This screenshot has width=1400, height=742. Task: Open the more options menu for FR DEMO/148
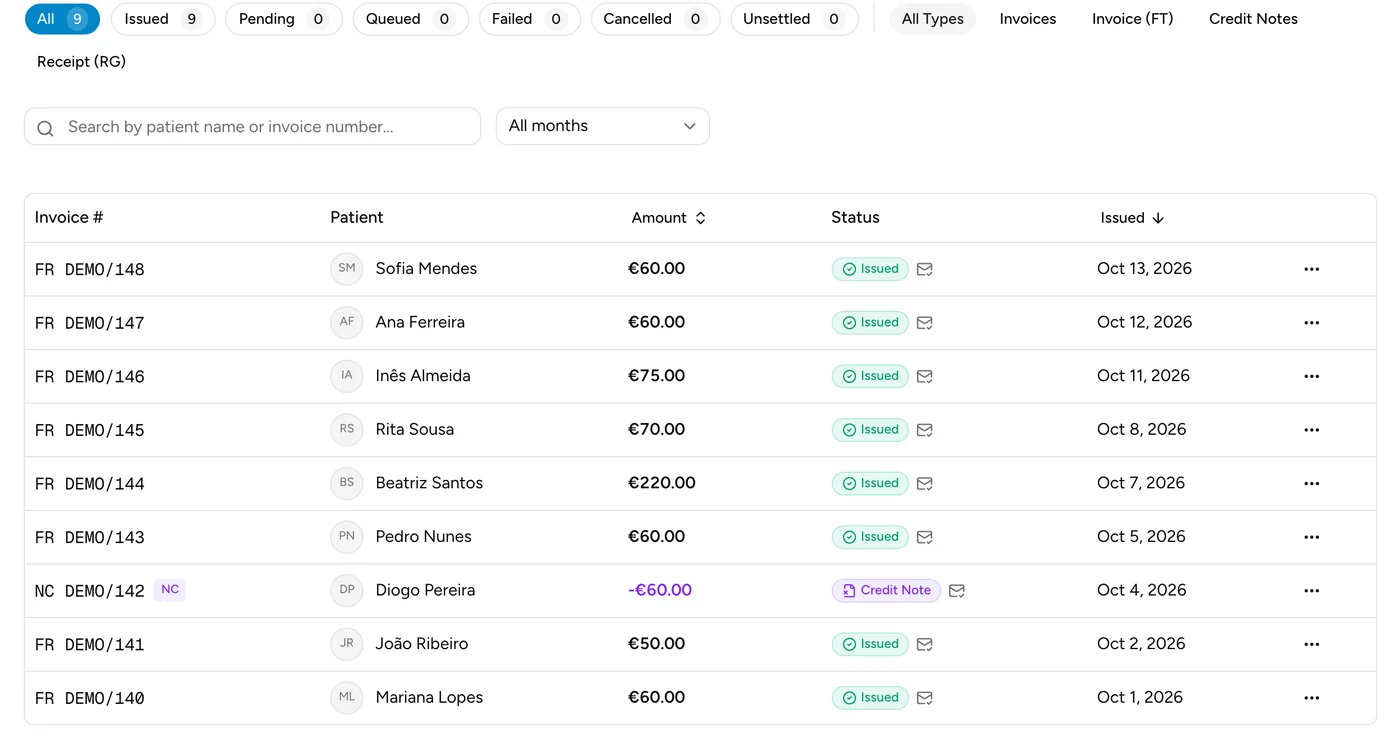click(x=1312, y=269)
